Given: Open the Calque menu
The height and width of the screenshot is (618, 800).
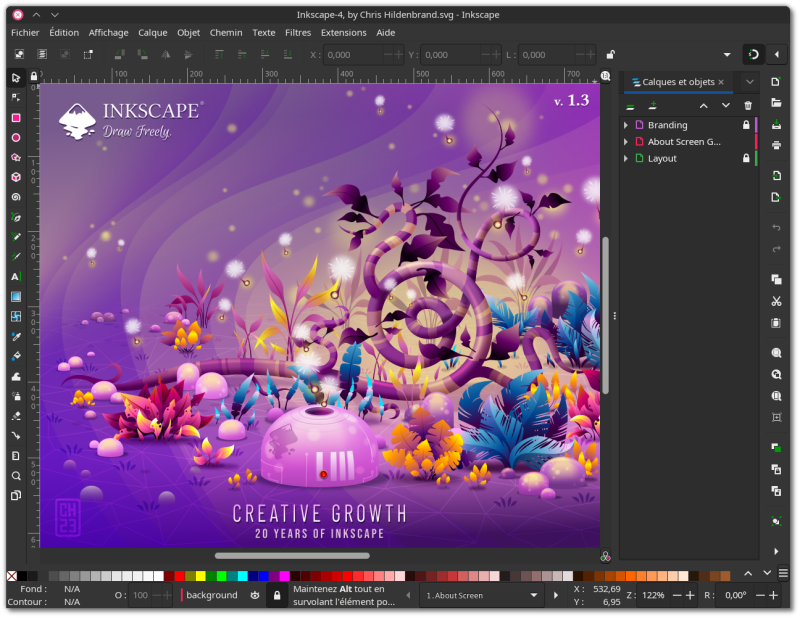Looking at the screenshot, I should pyautogui.click(x=153, y=33).
